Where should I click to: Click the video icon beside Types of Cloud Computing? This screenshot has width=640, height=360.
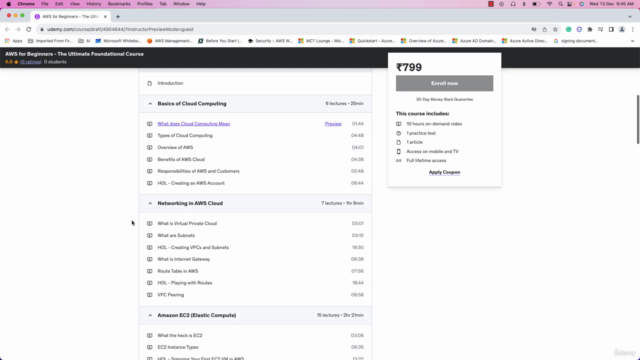(x=149, y=136)
